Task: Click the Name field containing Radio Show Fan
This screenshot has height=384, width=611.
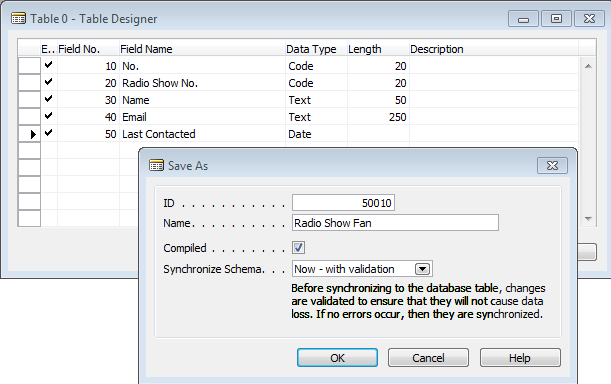Action: (395, 223)
